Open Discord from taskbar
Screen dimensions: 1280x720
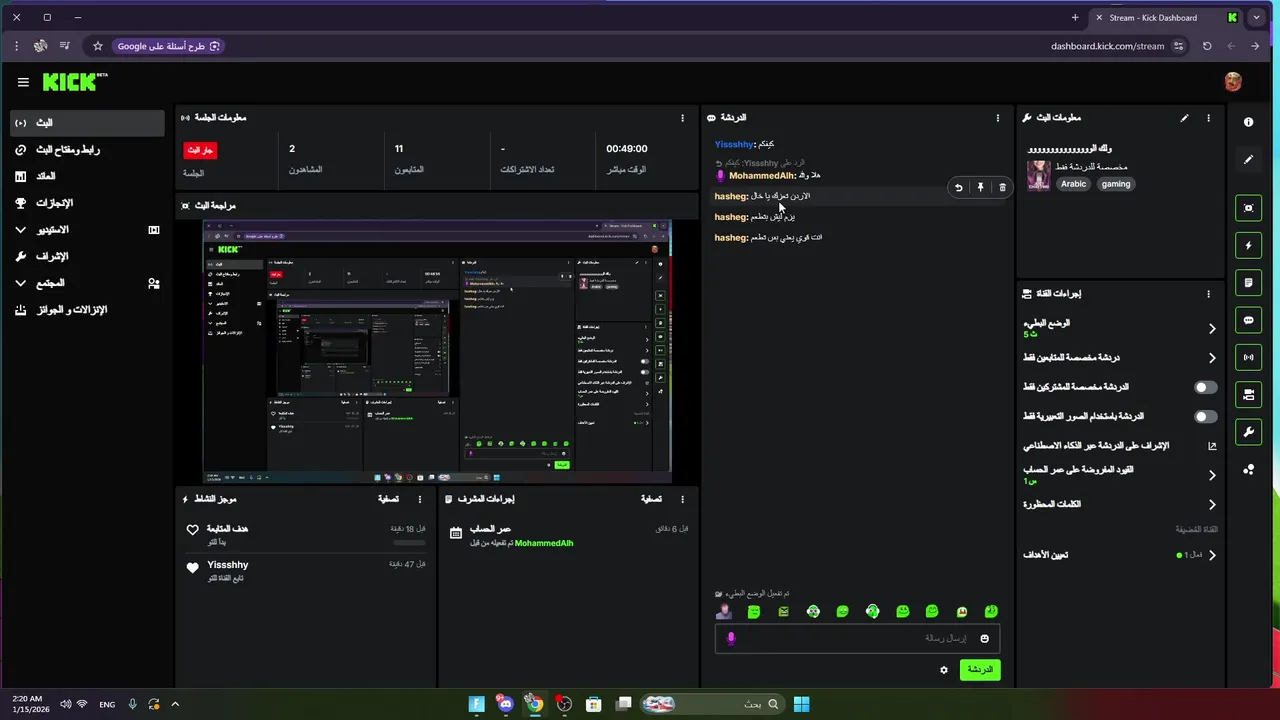coord(506,704)
